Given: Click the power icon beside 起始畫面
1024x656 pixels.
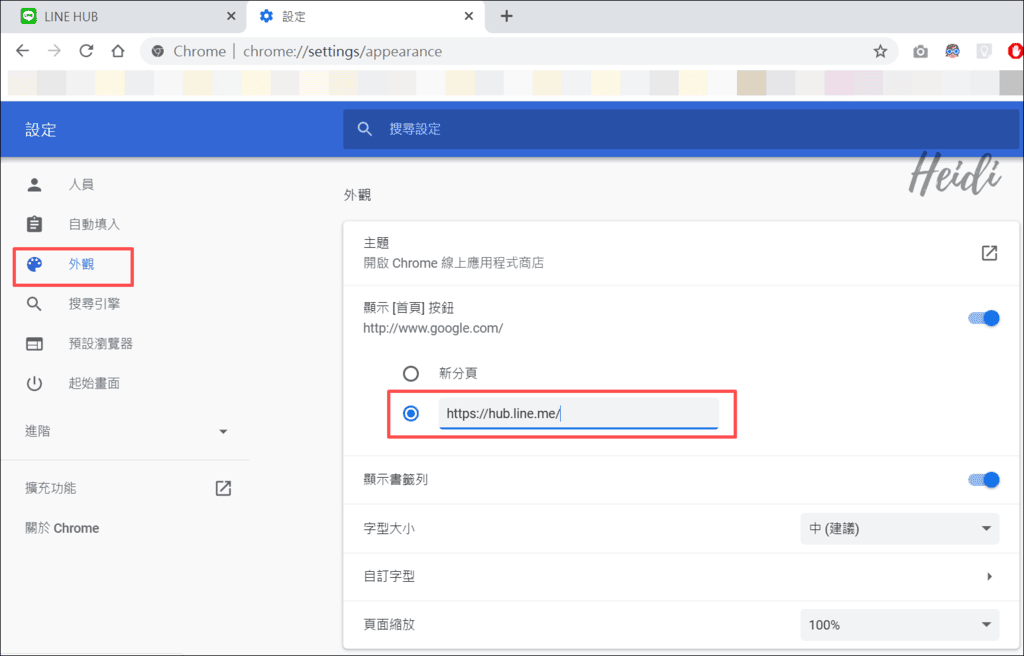Looking at the screenshot, I should coord(35,384).
